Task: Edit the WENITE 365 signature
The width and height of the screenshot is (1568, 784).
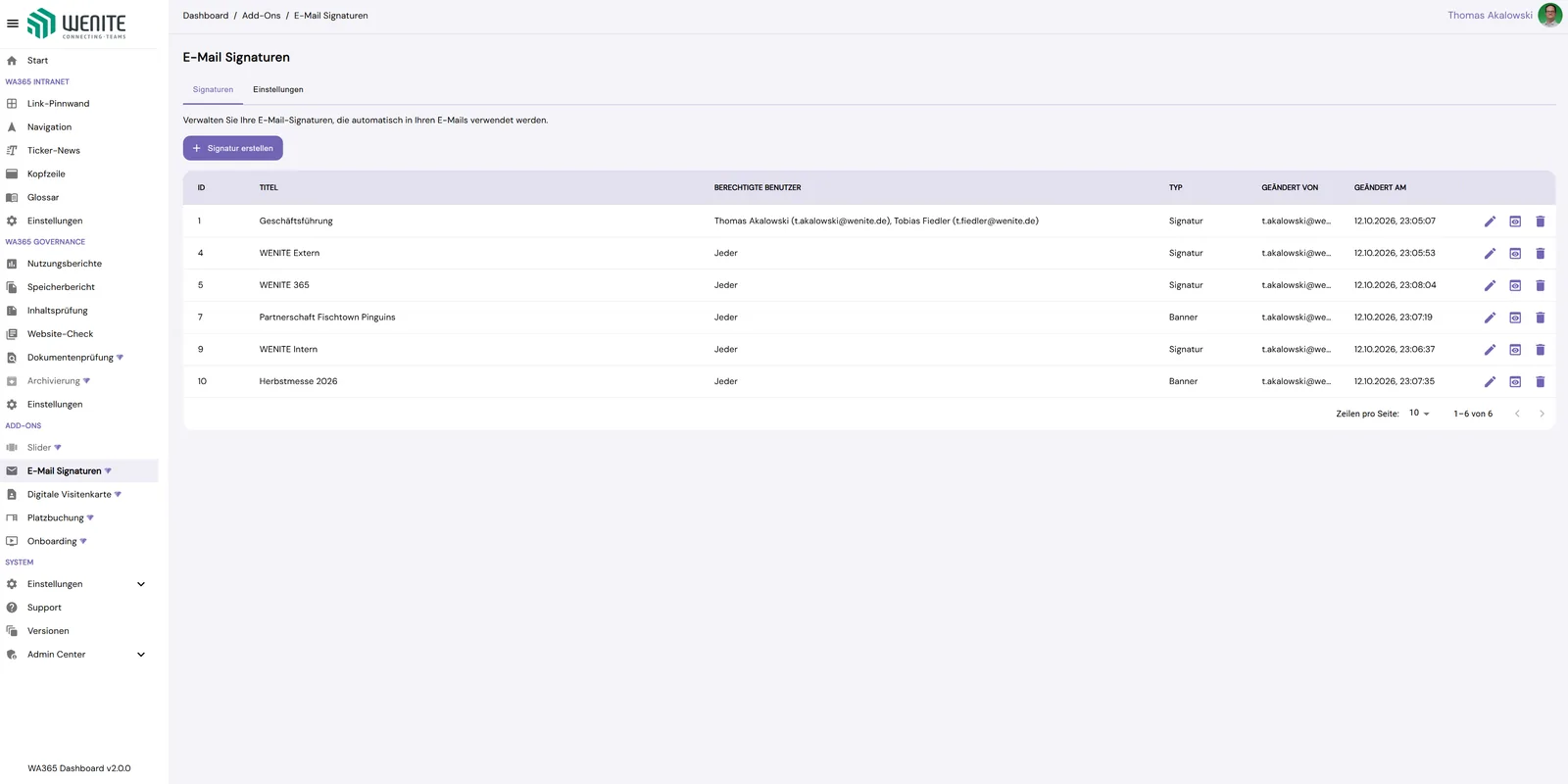Action: tap(1490, 286)
